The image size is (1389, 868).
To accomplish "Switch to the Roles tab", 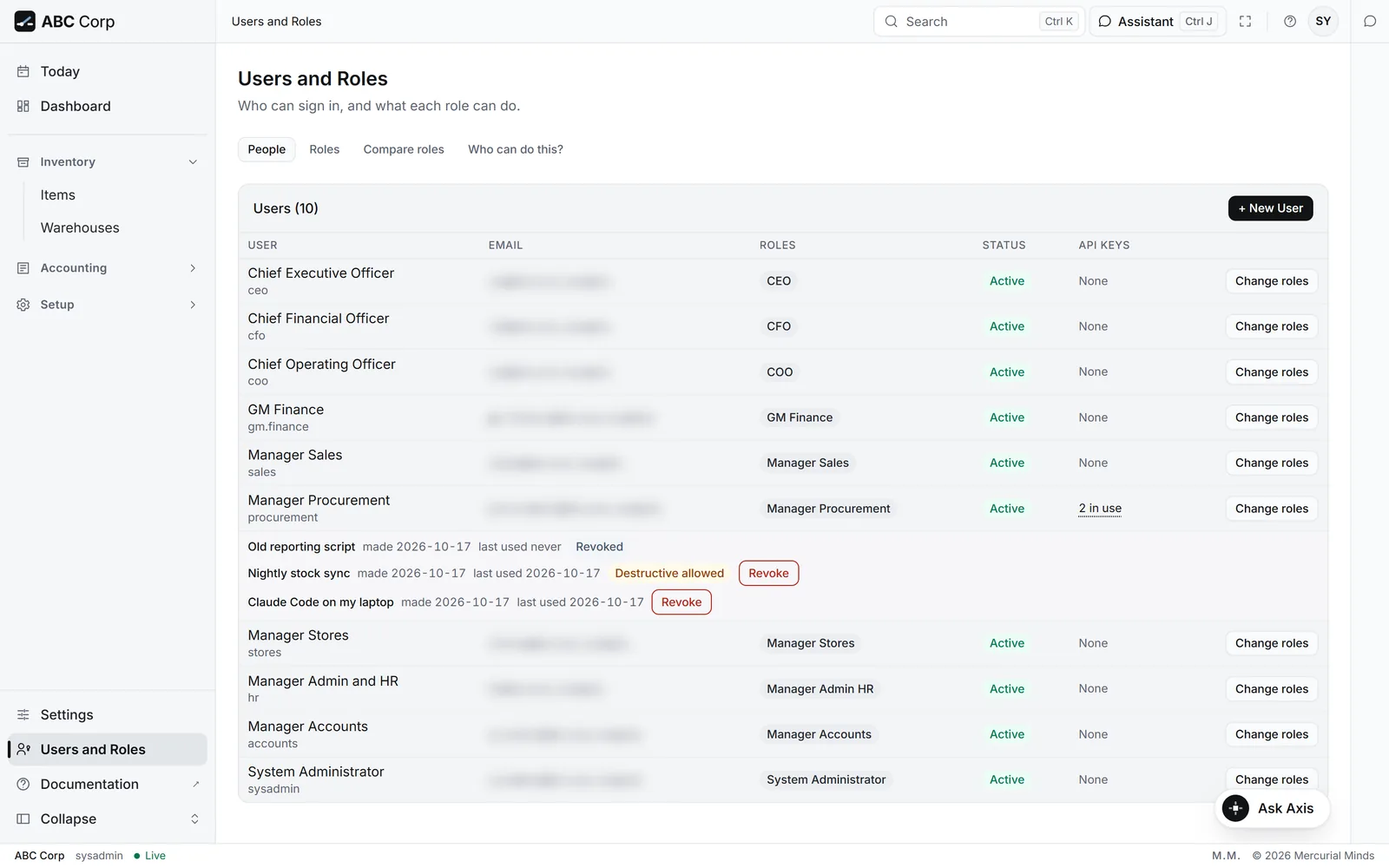I will pos(325,149).
